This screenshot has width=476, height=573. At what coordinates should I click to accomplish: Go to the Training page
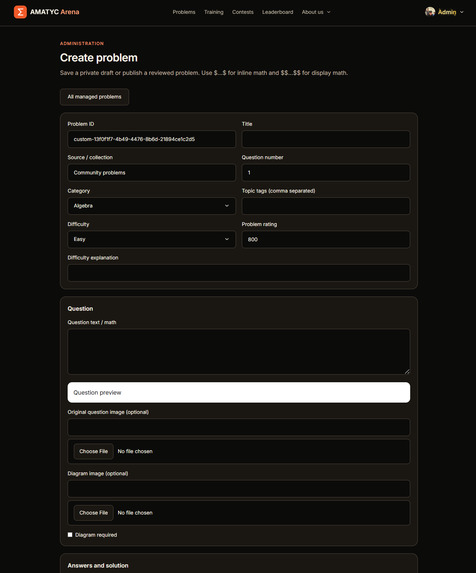[214, 12]
